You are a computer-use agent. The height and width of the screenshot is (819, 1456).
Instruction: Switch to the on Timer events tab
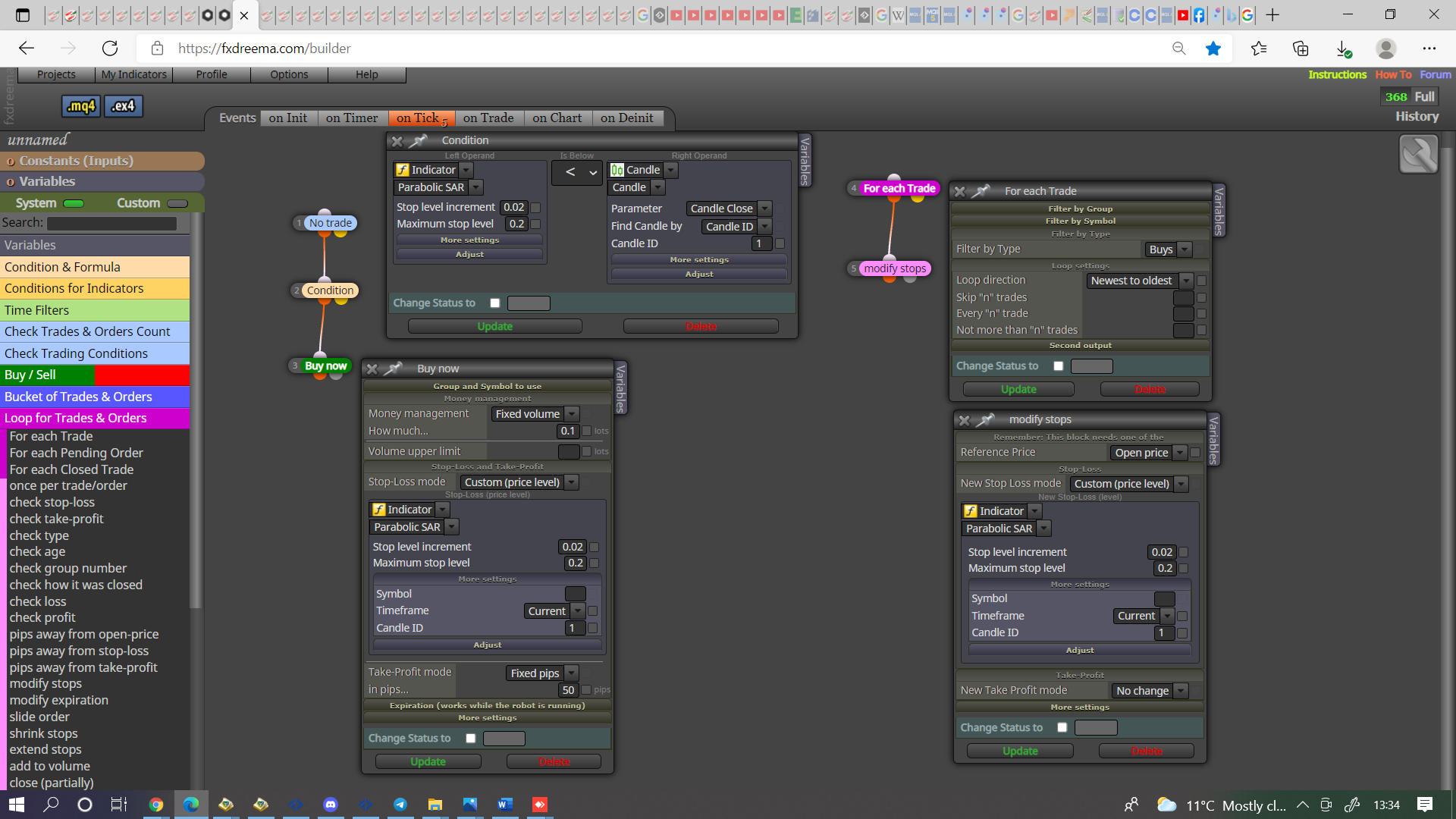click(x=352, y=118)
